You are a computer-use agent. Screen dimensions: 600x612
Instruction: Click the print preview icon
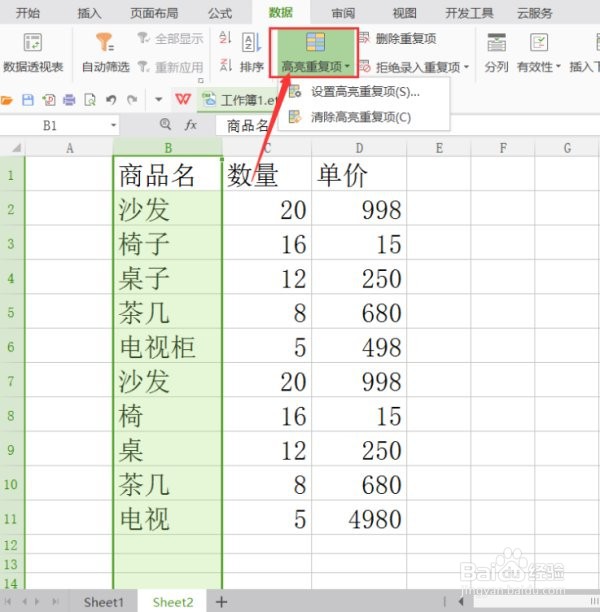90,100
